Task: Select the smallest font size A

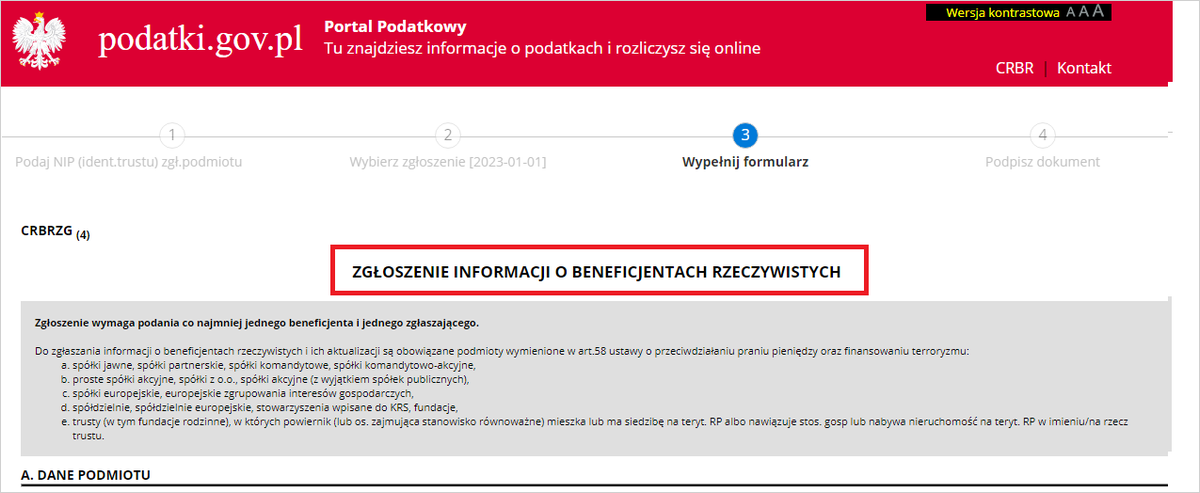Action: (1071, 12)
